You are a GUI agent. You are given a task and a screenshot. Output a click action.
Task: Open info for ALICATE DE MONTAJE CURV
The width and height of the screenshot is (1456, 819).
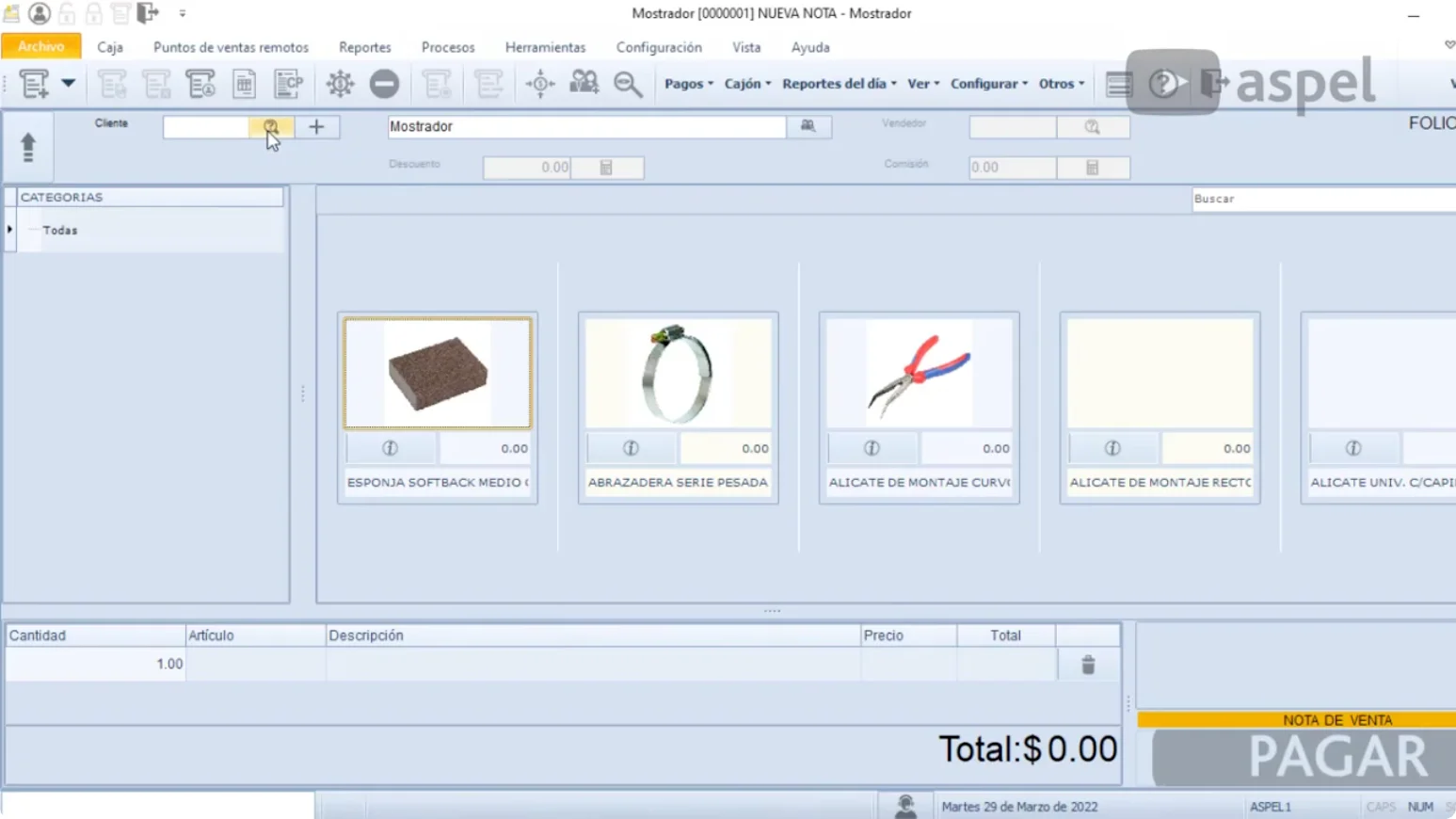pos(872,449)
